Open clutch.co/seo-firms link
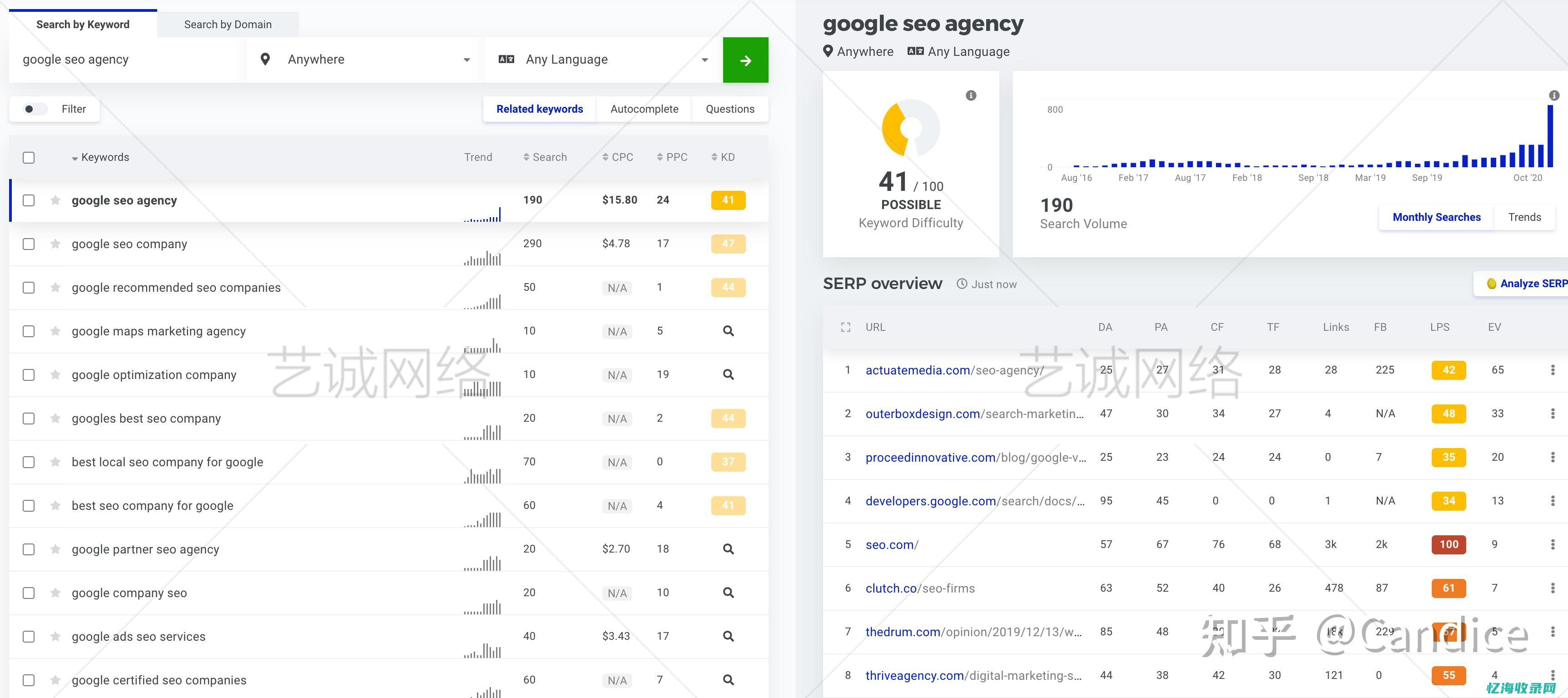Screen dimensions: 1568x698 pyautogui.click(x=920, y=588)
